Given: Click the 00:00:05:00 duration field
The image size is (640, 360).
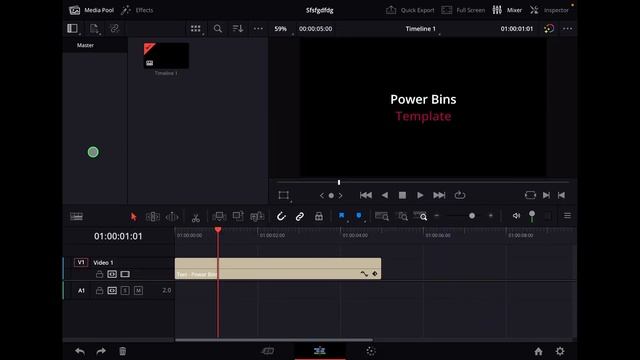Looking at the screenshot, I should [316, 29].
